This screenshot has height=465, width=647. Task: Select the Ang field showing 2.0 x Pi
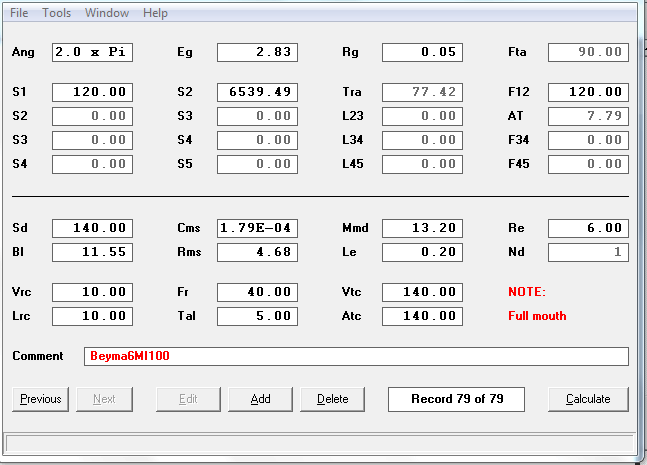(92, 52)
